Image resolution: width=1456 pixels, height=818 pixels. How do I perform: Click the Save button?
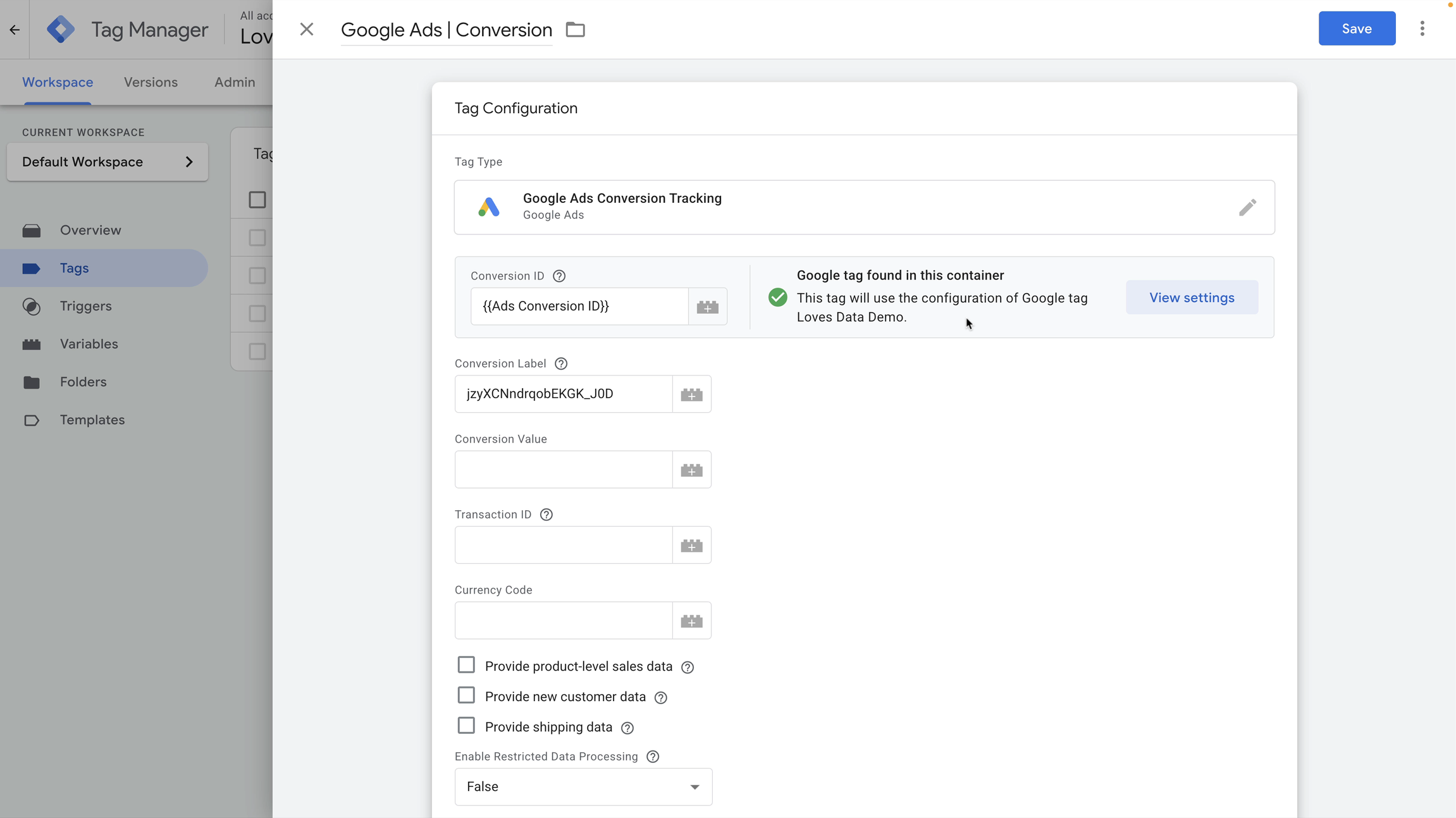(1355, 28)
